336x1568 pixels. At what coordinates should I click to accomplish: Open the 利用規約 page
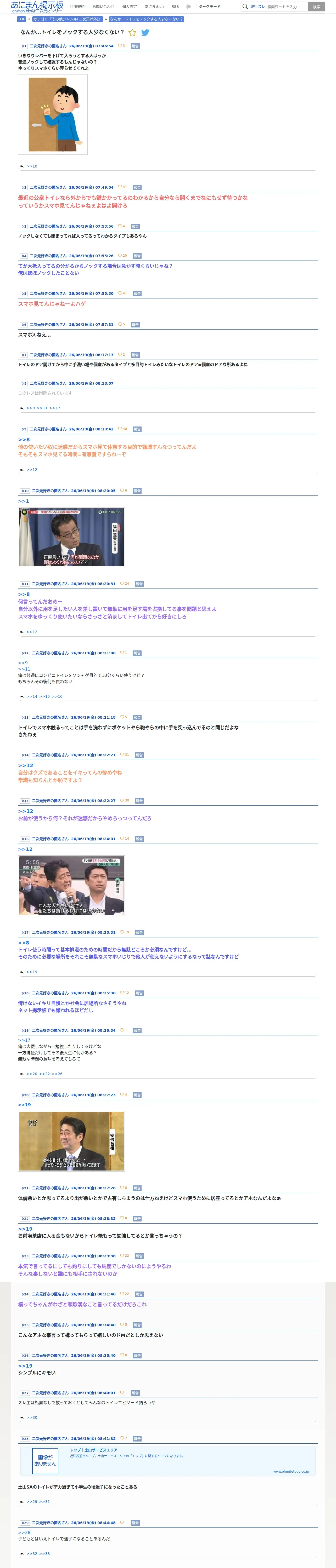coord(77,7)
